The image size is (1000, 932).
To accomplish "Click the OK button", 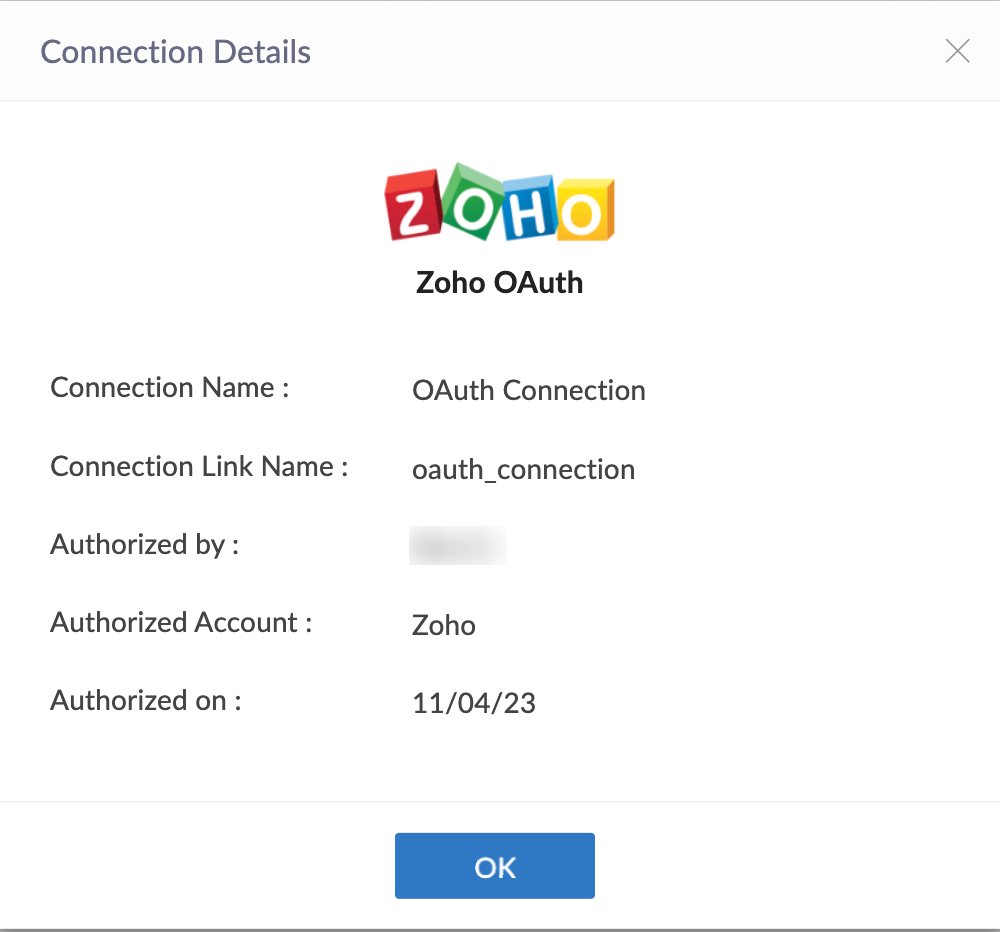I will point(494,865).
